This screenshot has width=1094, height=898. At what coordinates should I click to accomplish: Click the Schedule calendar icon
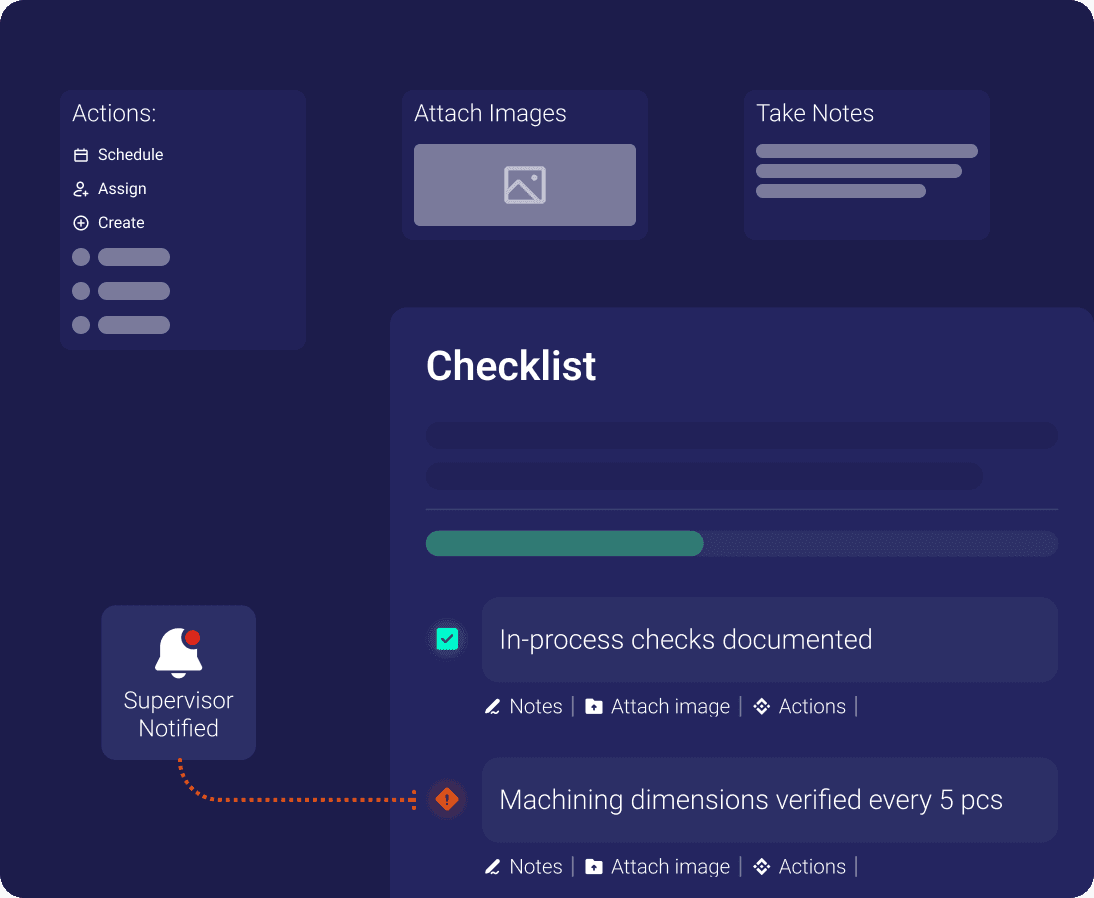point(81,155)
